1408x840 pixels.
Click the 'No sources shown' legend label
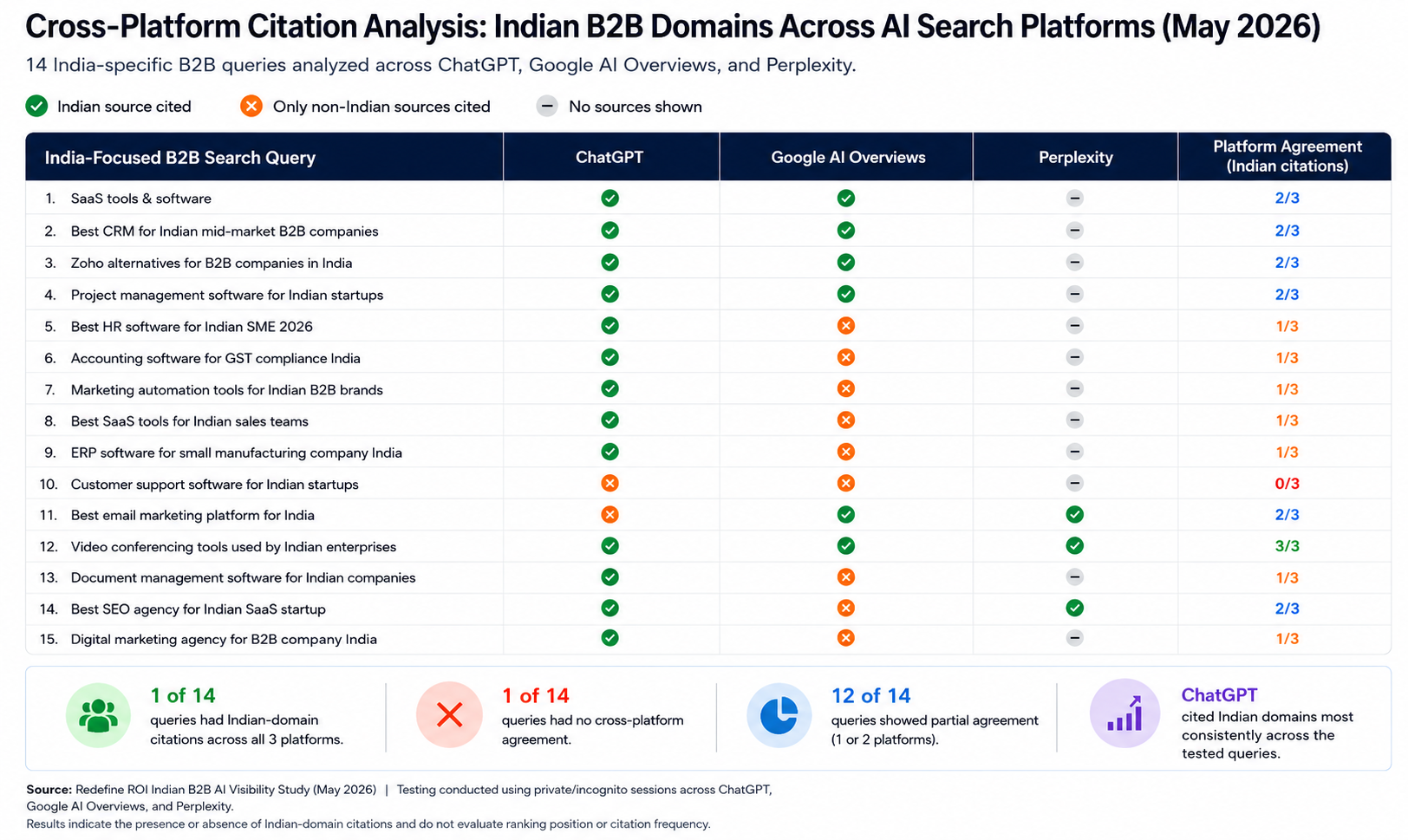636,107
